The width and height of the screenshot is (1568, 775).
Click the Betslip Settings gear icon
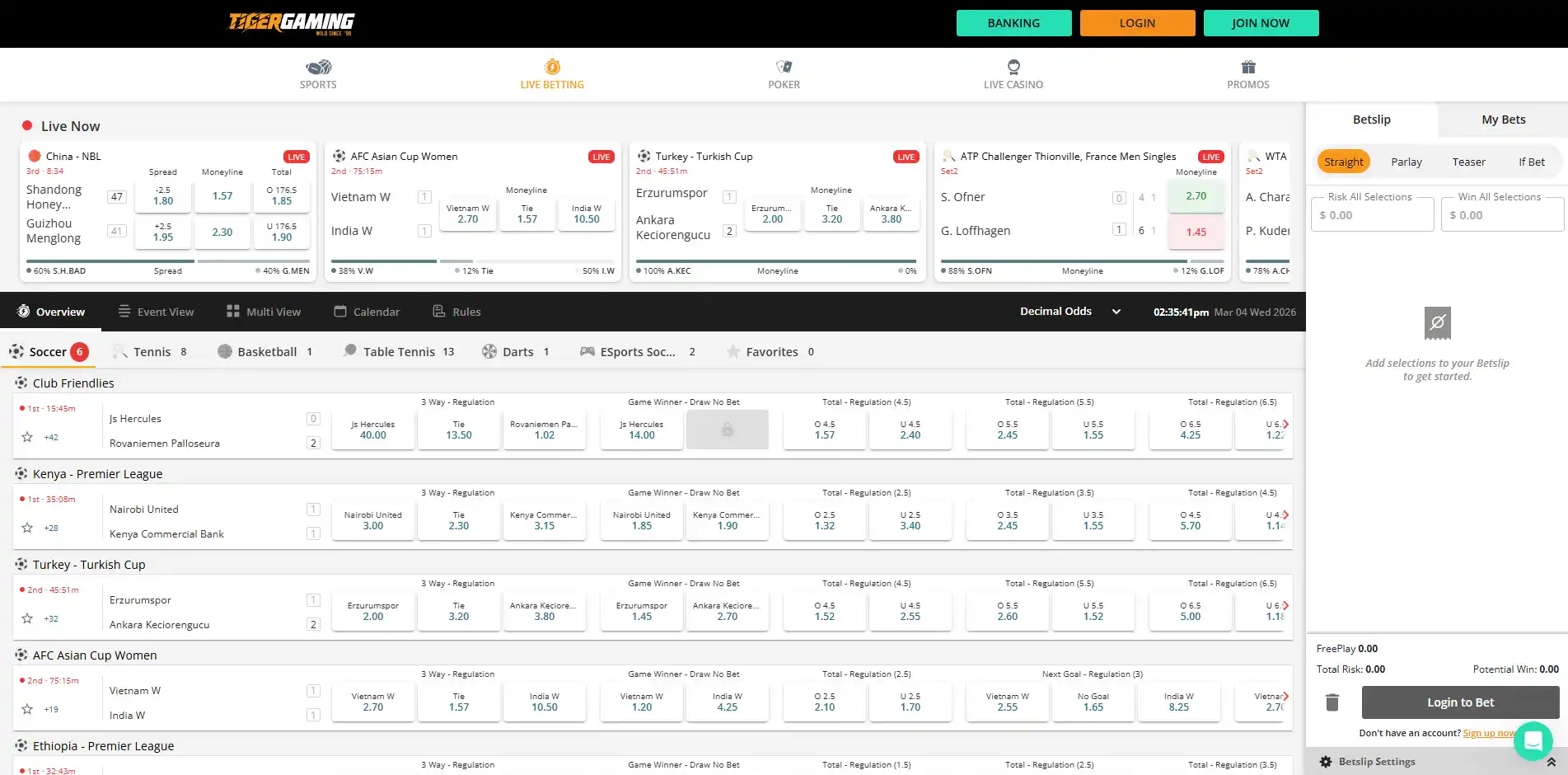[1326, 762]
